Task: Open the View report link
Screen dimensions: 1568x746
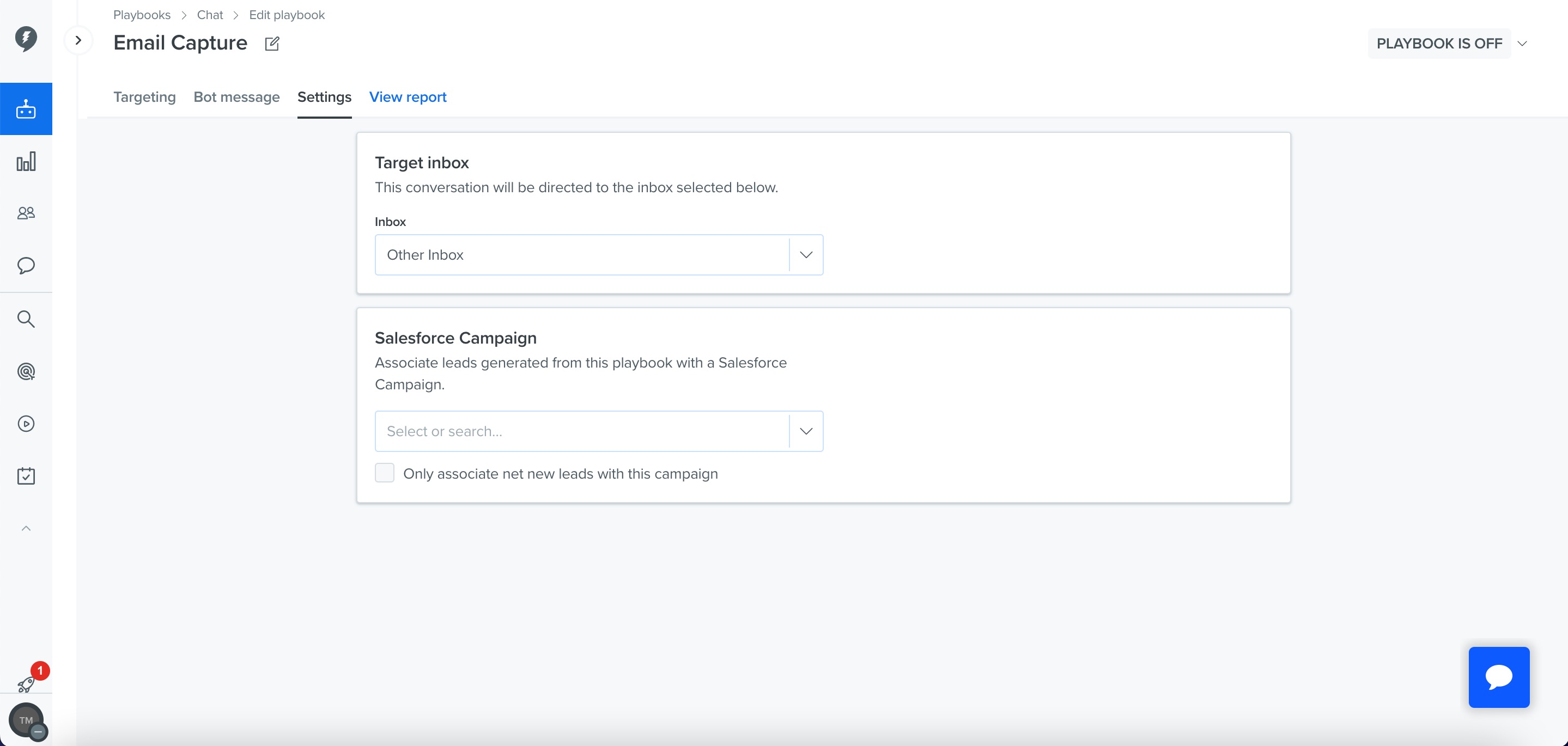Action: click(408, 97)
